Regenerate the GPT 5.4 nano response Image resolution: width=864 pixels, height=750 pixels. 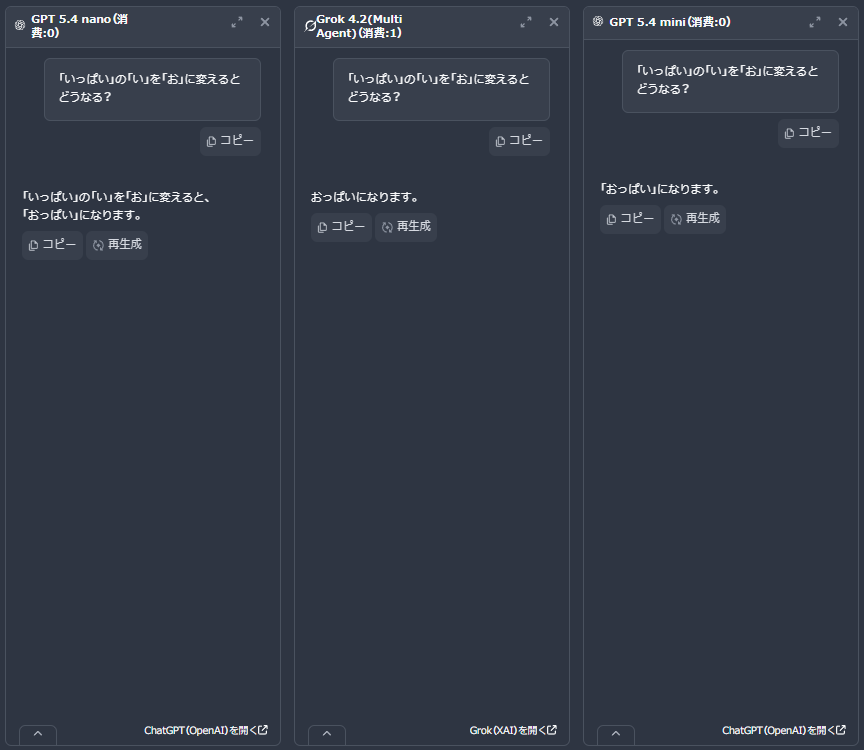click(x=117, y=245)
